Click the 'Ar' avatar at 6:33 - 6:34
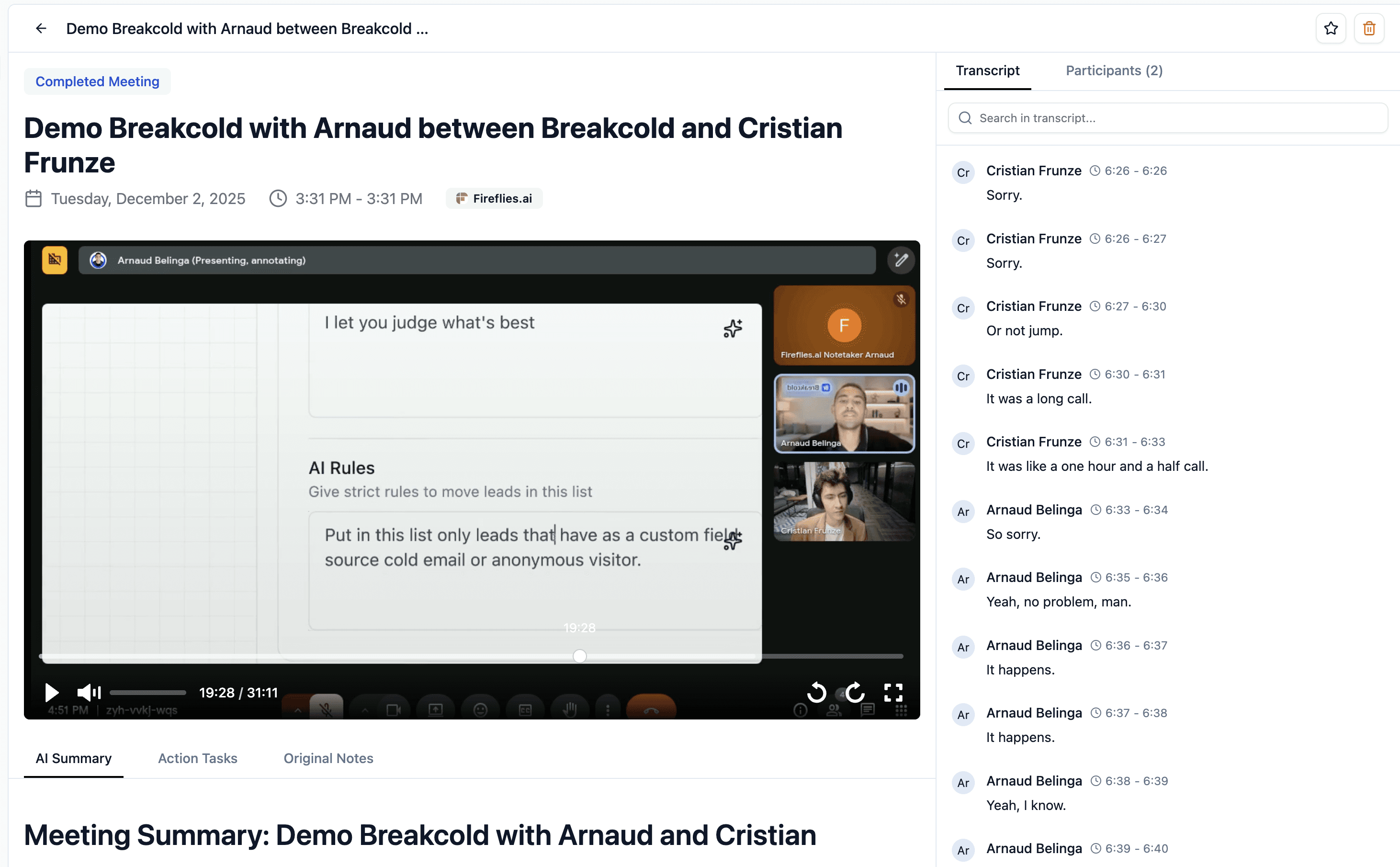 (x=963, y=512)
